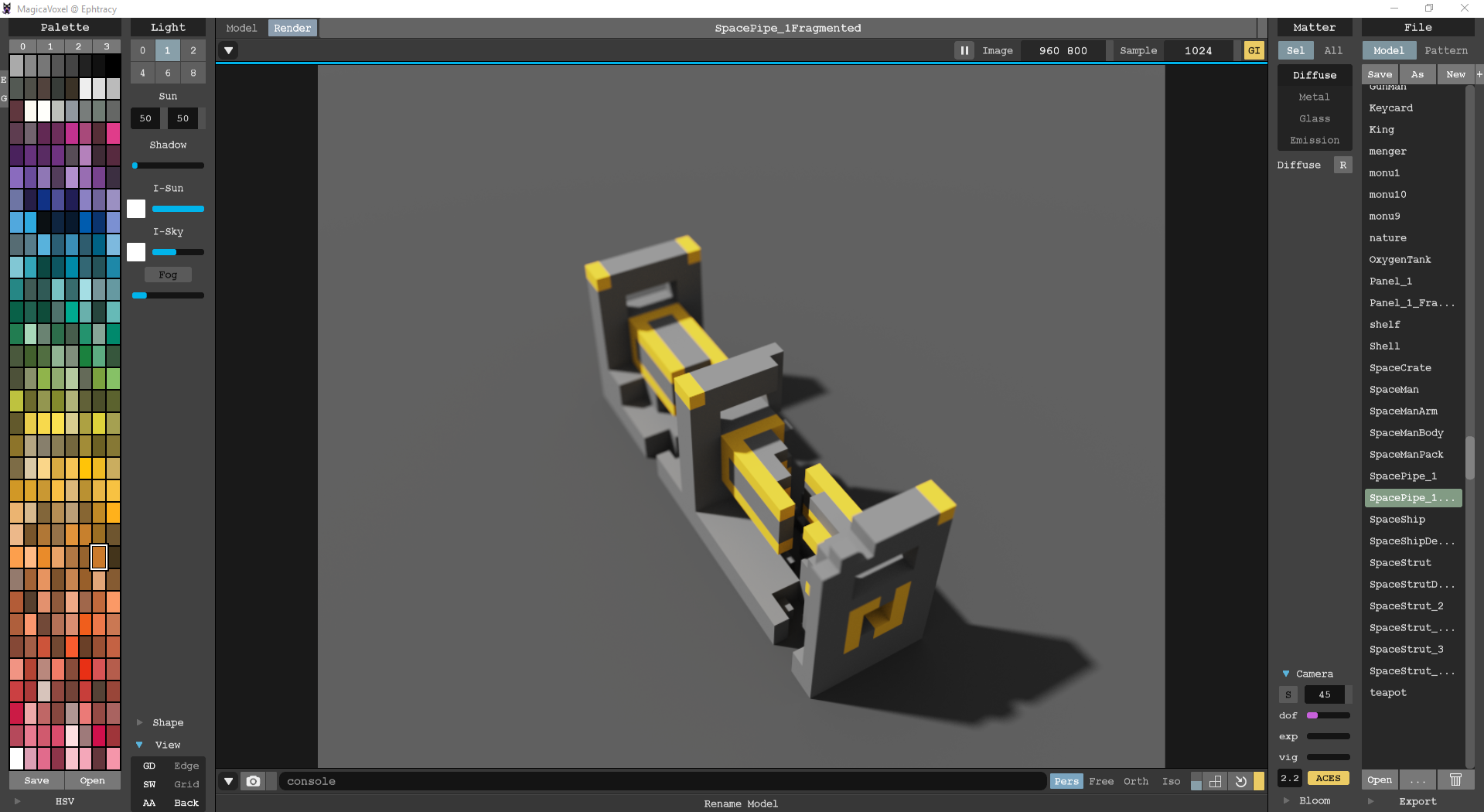Toggle the GI global illumination button

(x=1254, y=50)
